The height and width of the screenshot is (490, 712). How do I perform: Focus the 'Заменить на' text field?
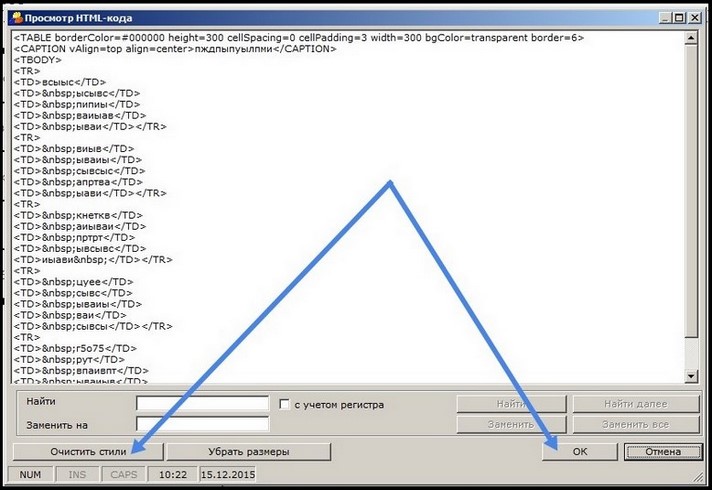tap(202, 424)
